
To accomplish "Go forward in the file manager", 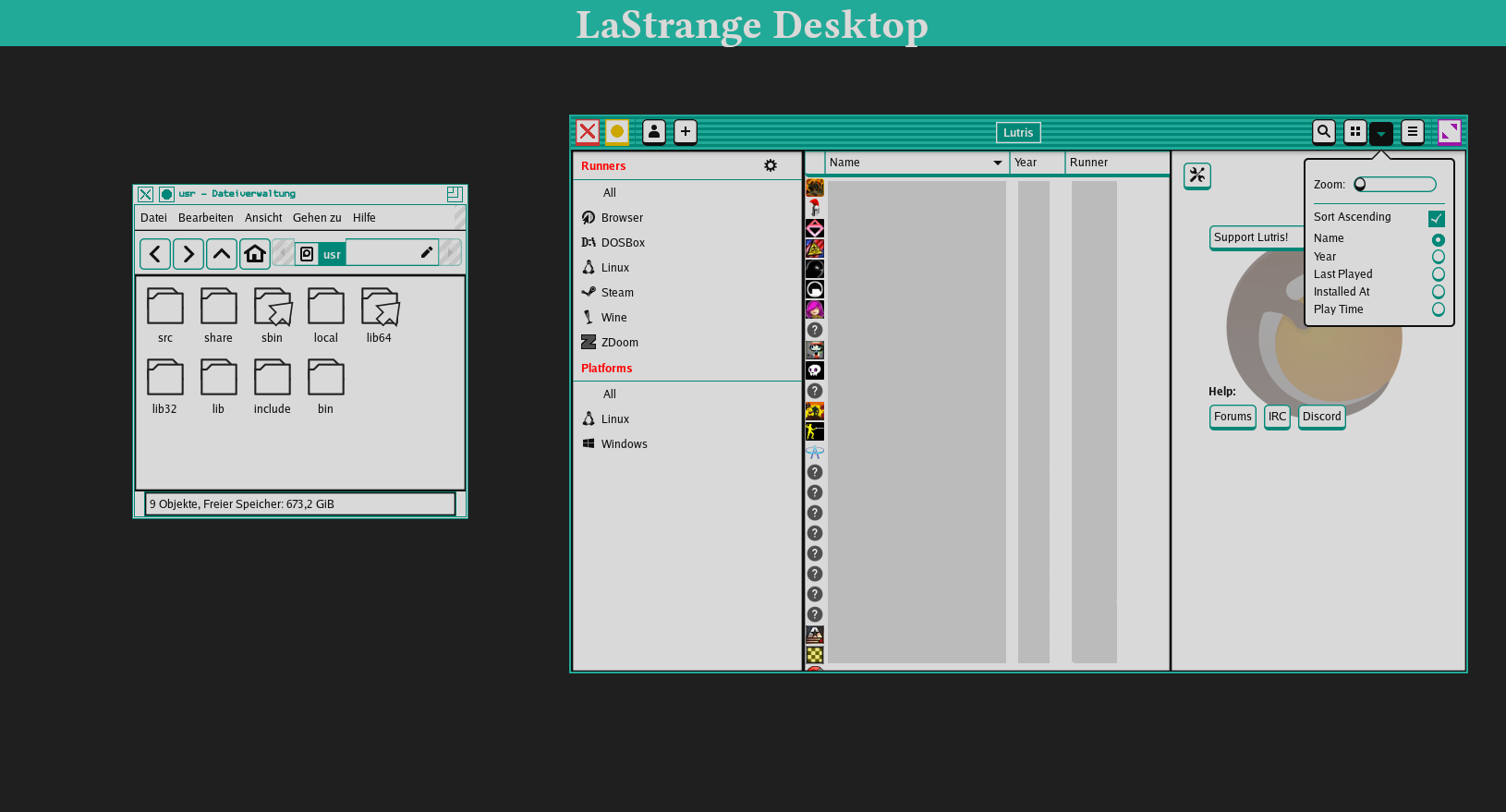I will (188, 254).
